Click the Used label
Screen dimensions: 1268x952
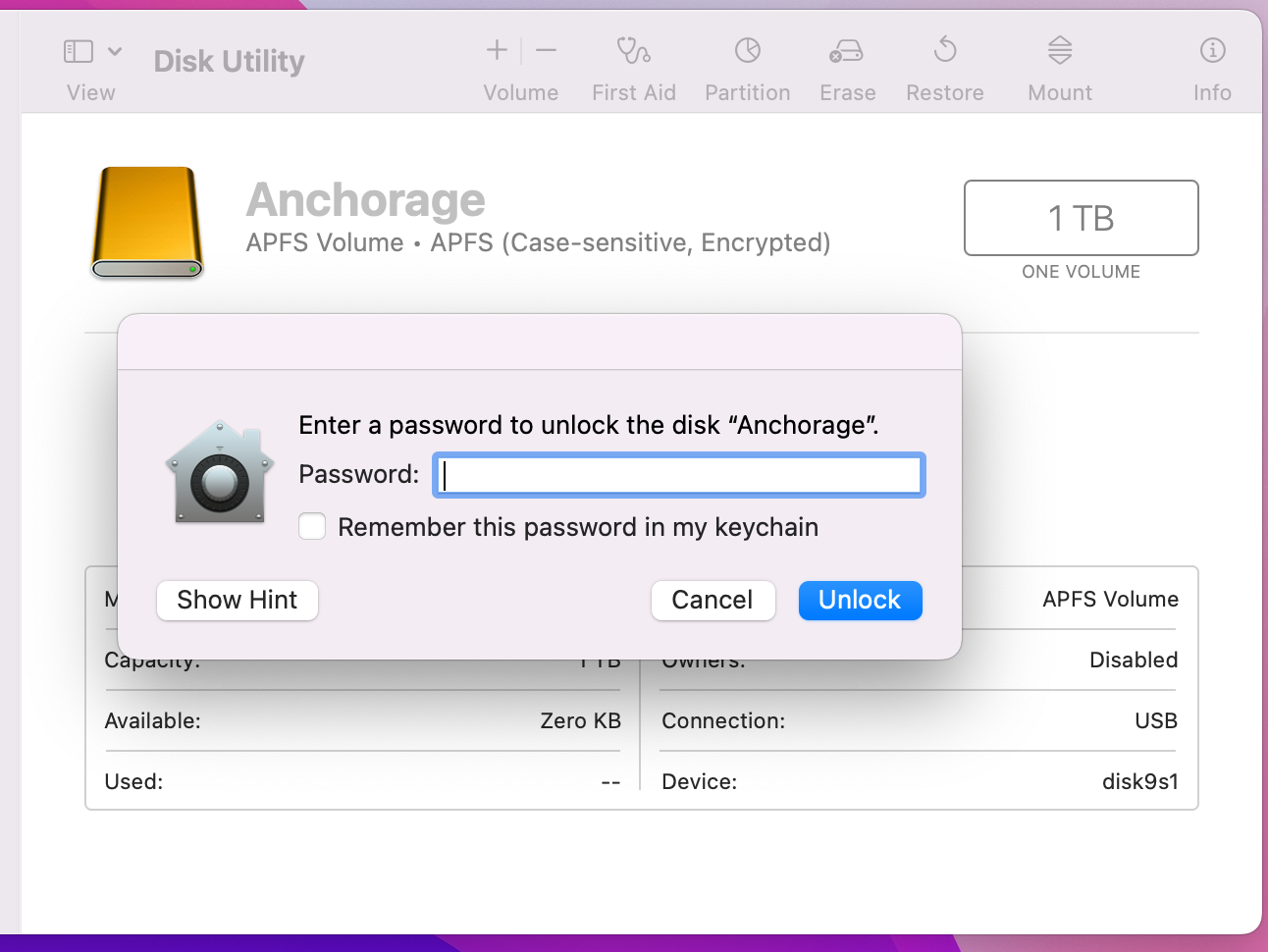[x=134, y=782]
